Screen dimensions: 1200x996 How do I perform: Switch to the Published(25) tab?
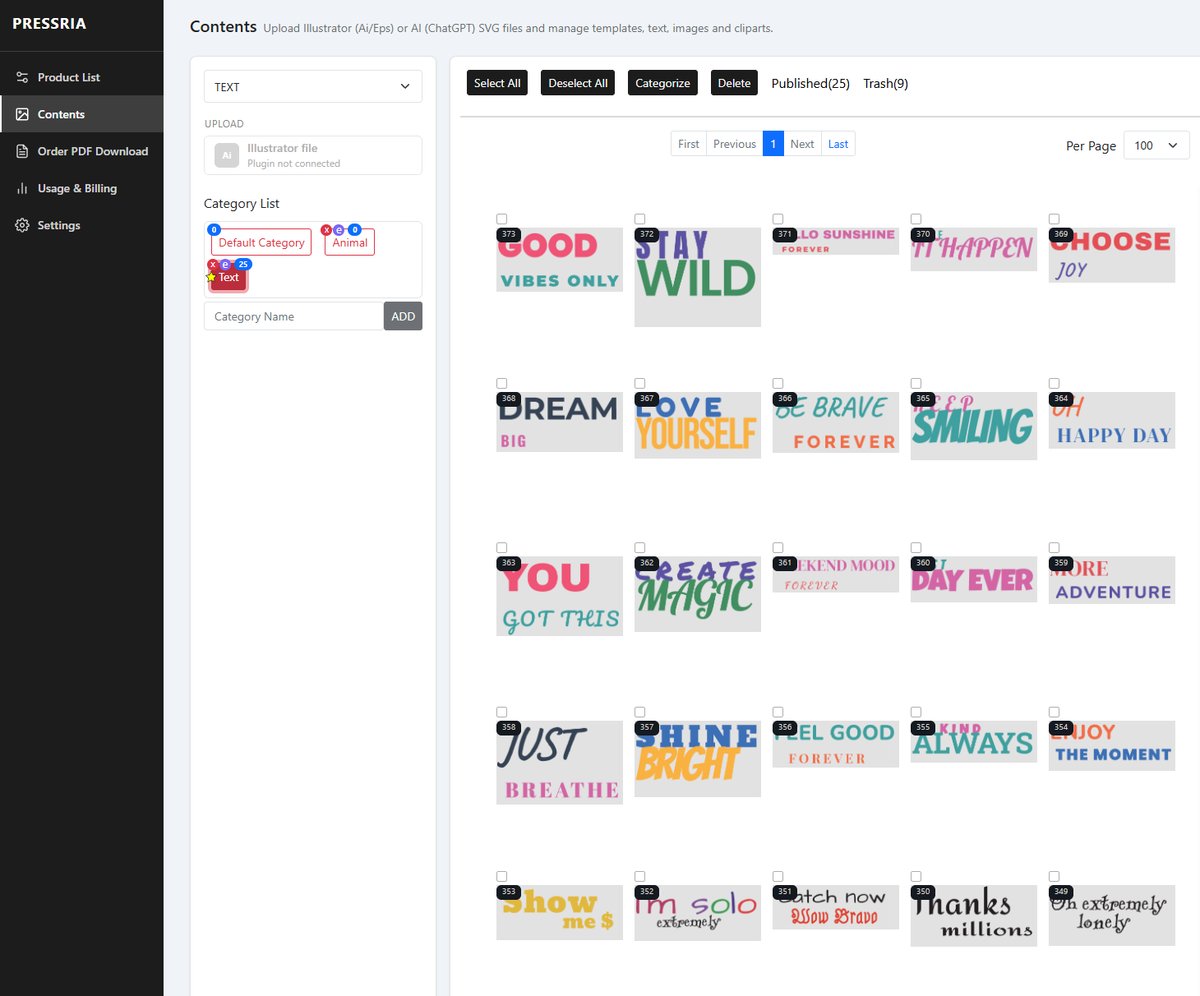pyautogui.click(x=810, y=84)
